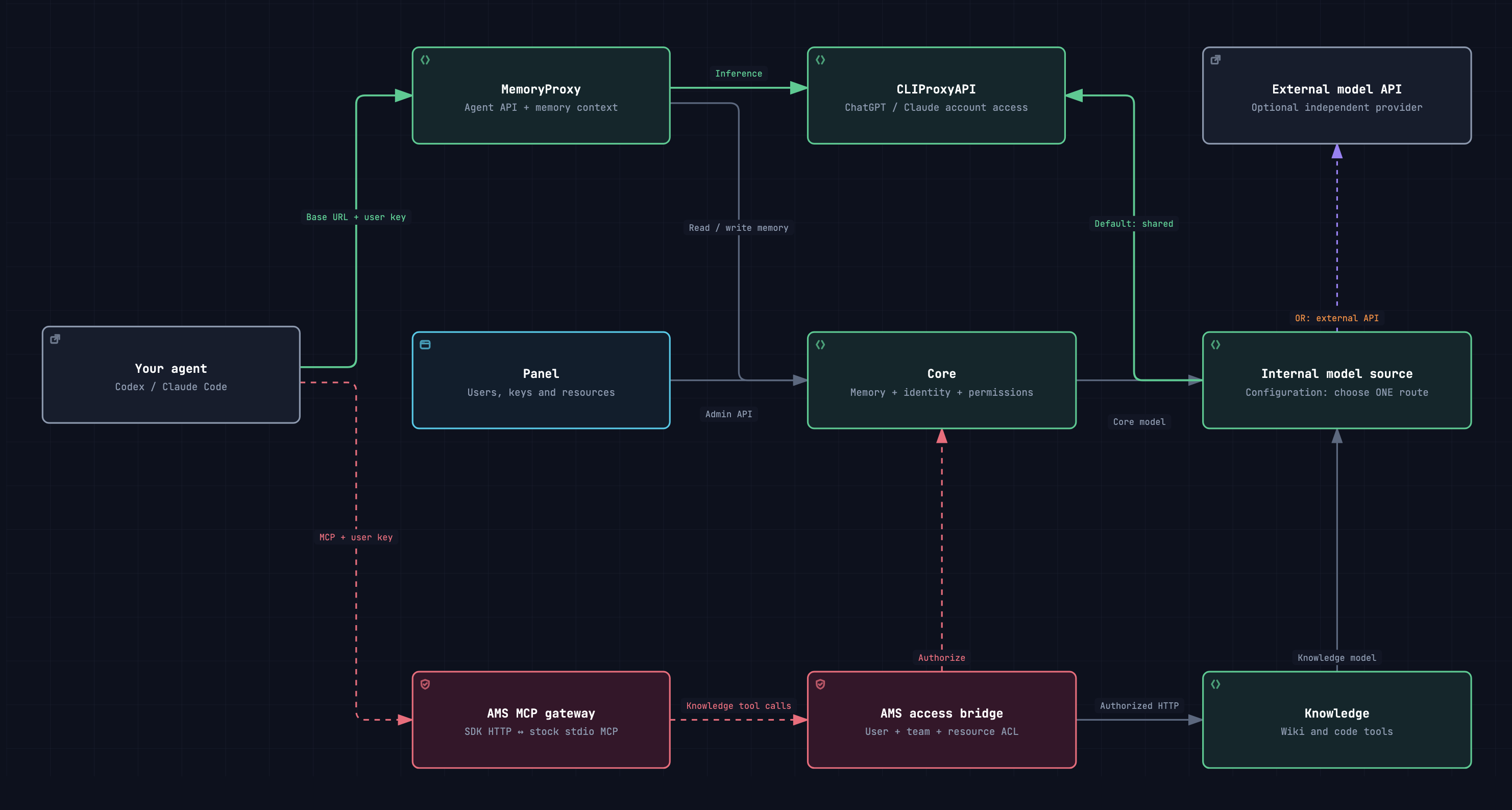Click 'Users, keys and resources' subtitle
Viewport: 1512px width, 810px height.
[x=541, y=392]
